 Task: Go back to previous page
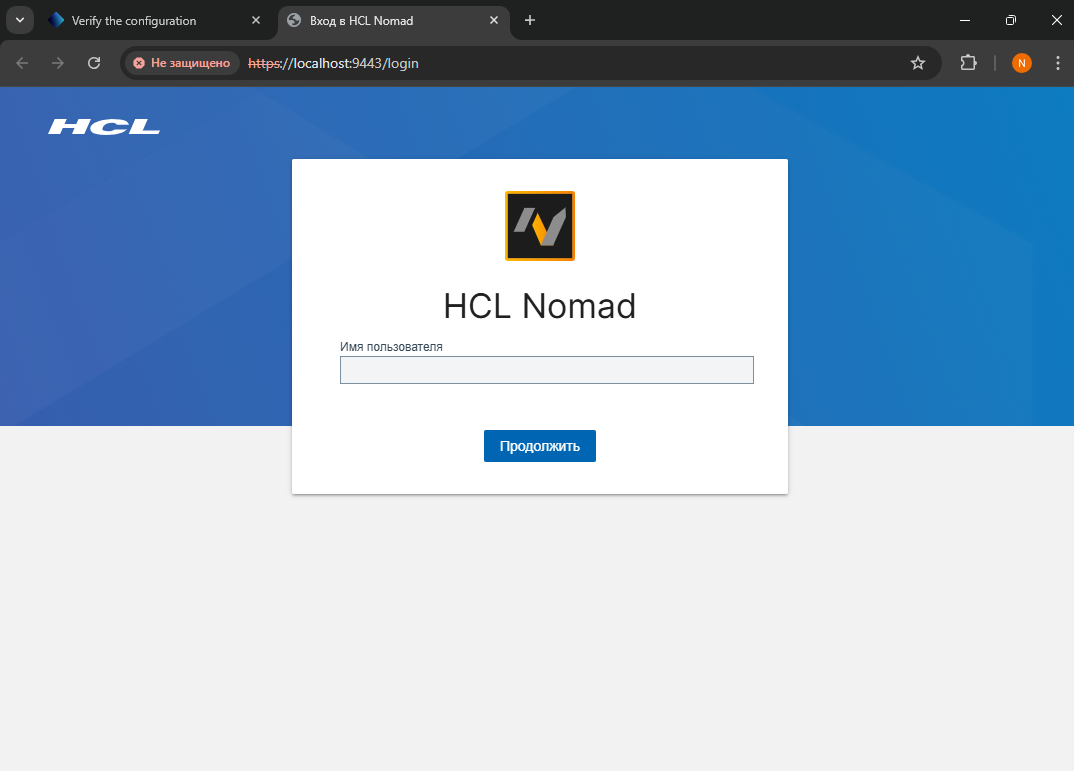[22, 63]
